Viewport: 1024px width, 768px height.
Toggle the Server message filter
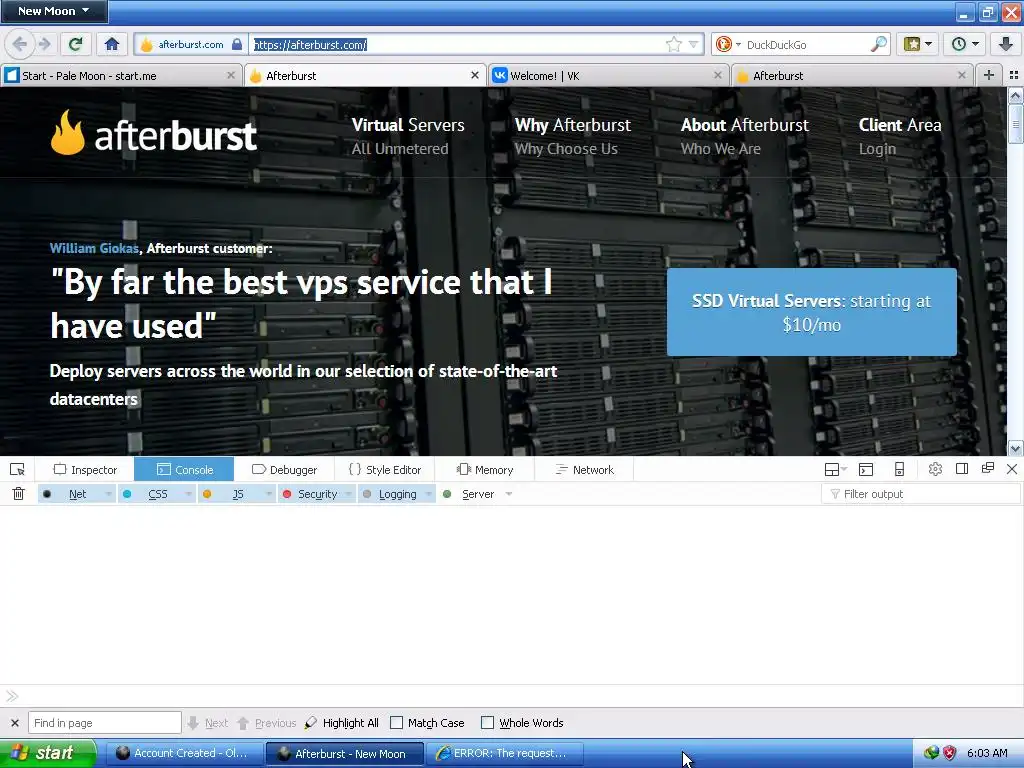(470, 494)
